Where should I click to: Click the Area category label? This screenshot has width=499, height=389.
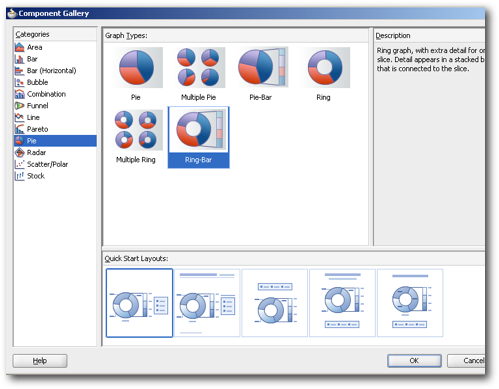35,47
